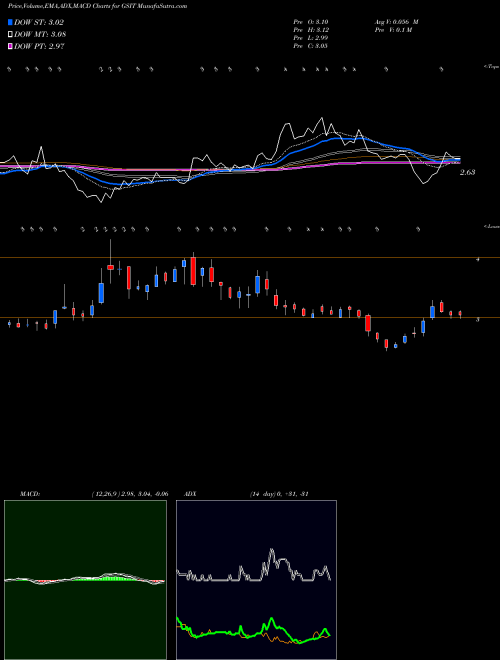This screenshot has height=660, width=500.
Task: Click the 'MACD:' panel heading
Action: coord(30,494)
